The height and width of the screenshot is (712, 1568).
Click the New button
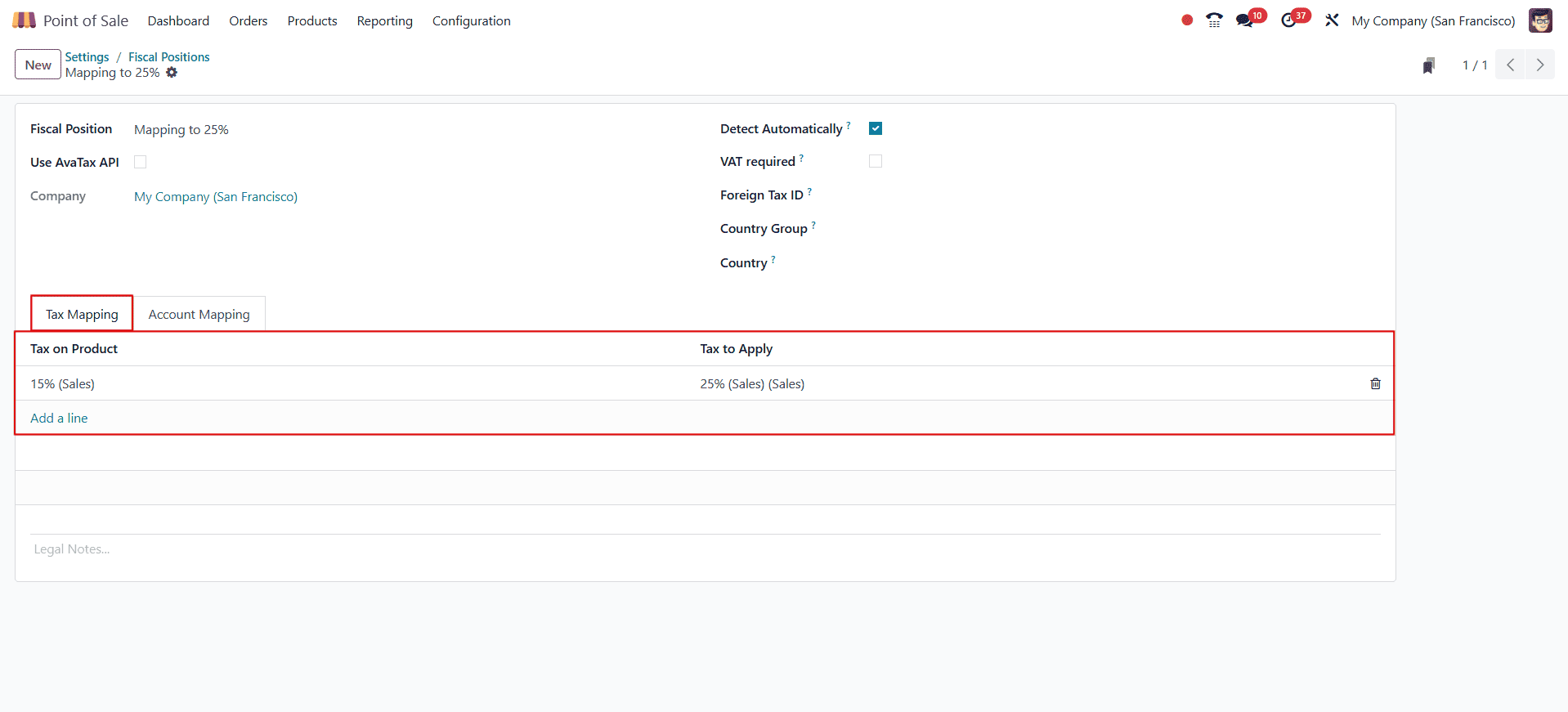pos(38,65)
